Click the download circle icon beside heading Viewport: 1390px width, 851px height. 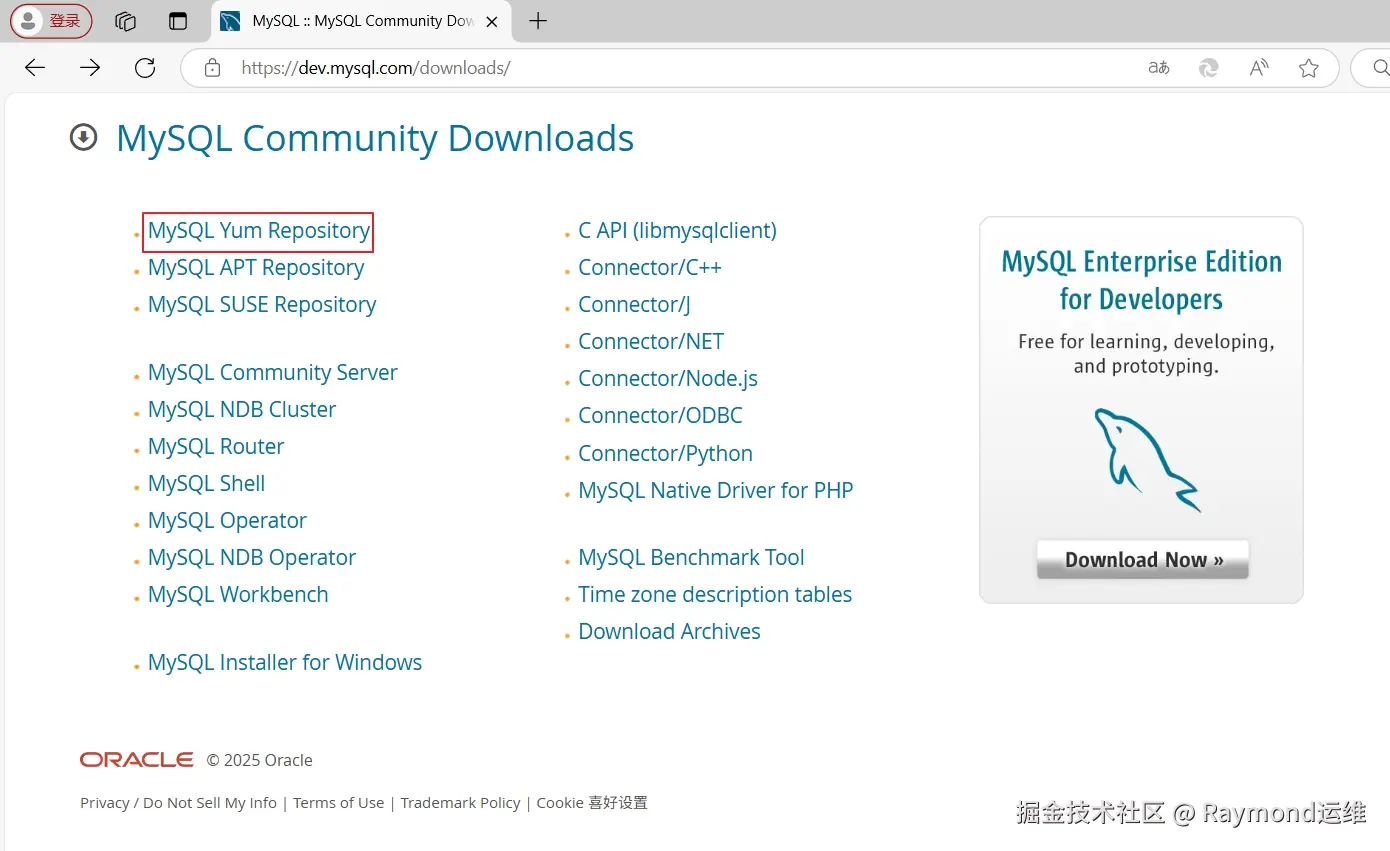pos(83,137)
